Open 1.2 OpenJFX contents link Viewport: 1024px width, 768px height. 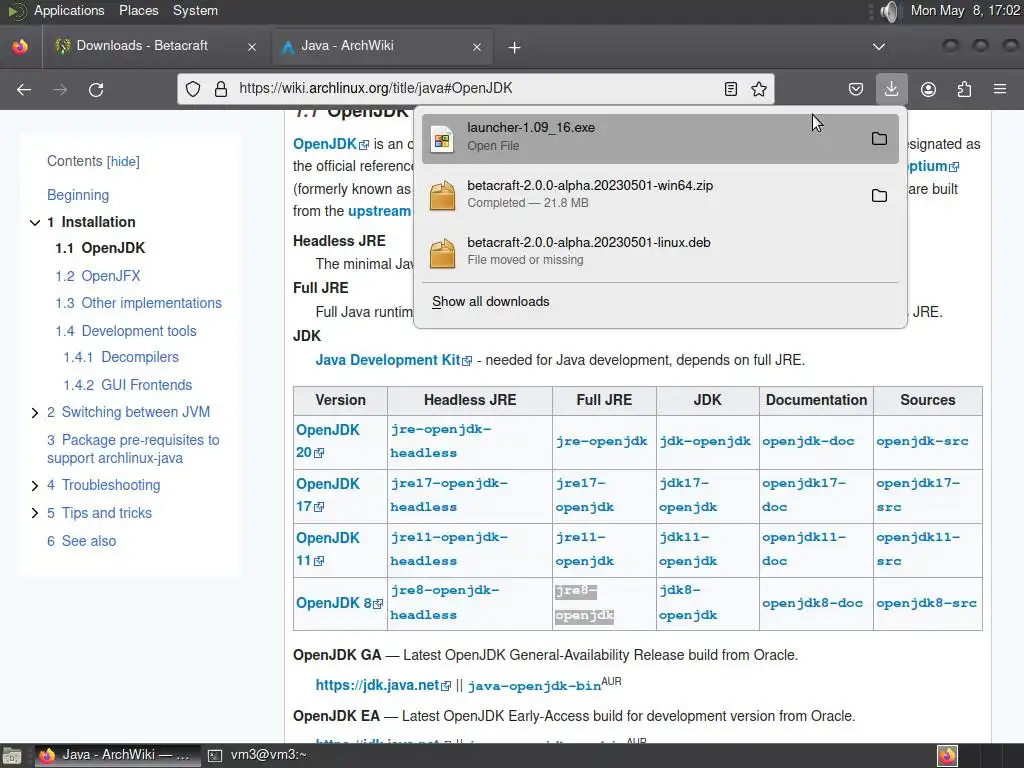point(98,276)
